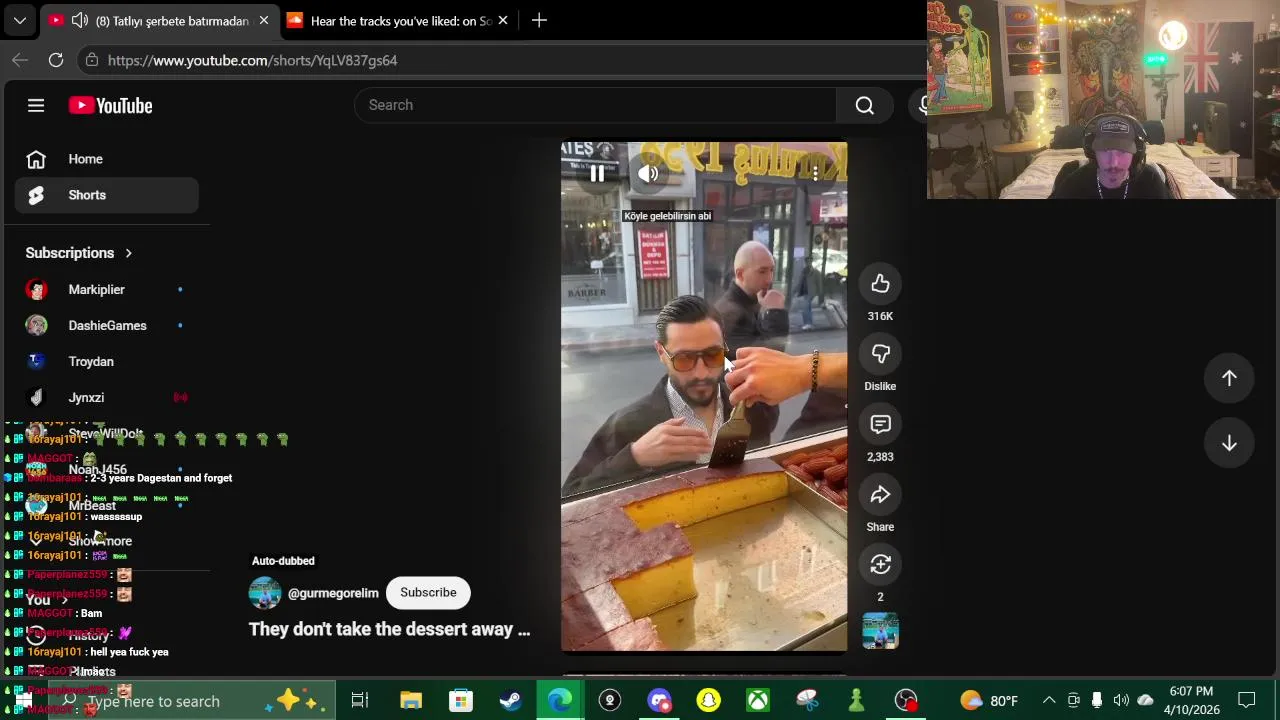Dislike this short
This screenshot has width=1280, height=720.
pos(880,354)
